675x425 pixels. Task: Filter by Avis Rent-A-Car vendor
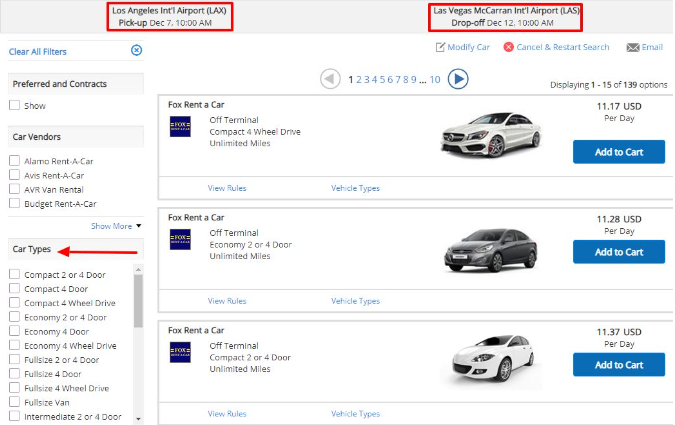point(14,175)
